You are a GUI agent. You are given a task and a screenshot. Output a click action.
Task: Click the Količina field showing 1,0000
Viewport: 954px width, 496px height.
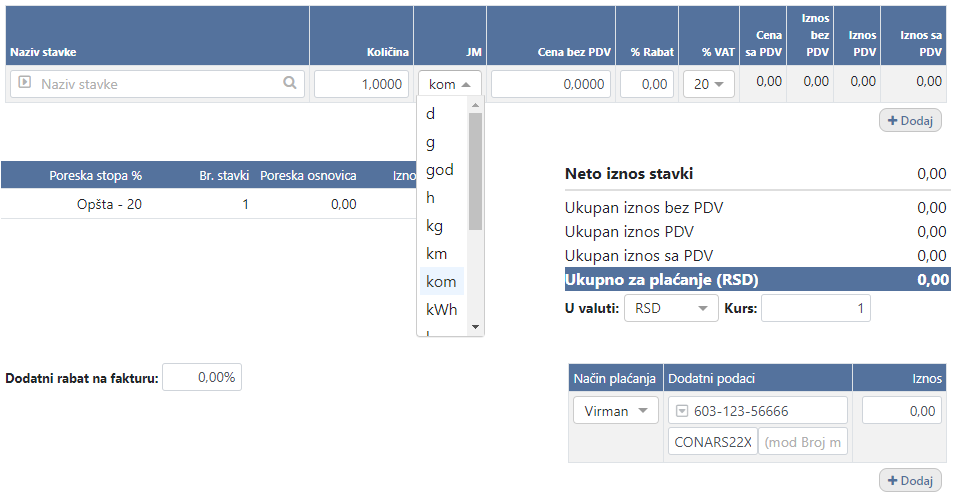click(361, 84)
